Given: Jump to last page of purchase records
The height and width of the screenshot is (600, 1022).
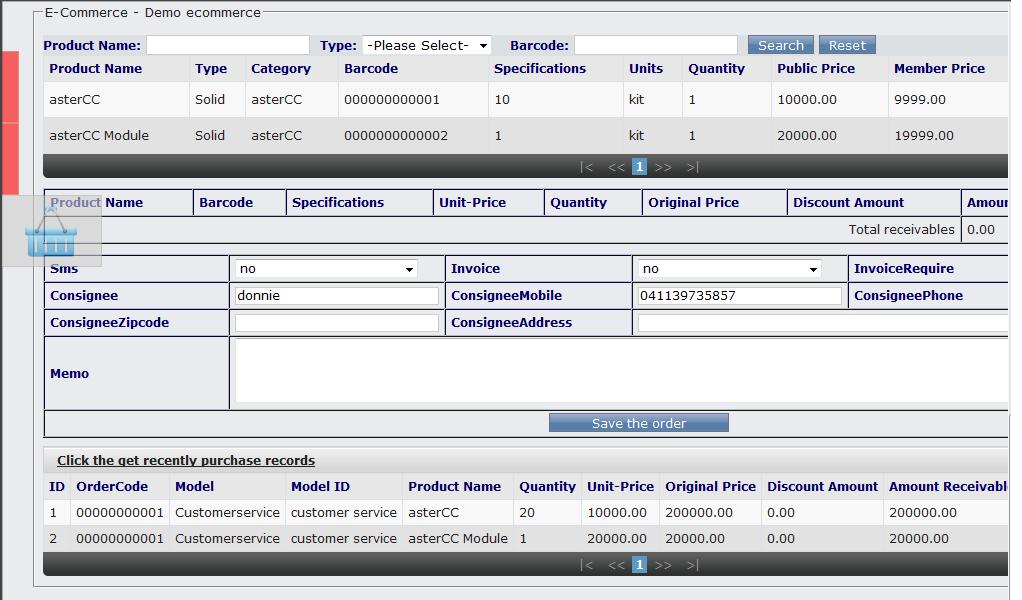Looking at the screenshot, I should tap(692, 565).
